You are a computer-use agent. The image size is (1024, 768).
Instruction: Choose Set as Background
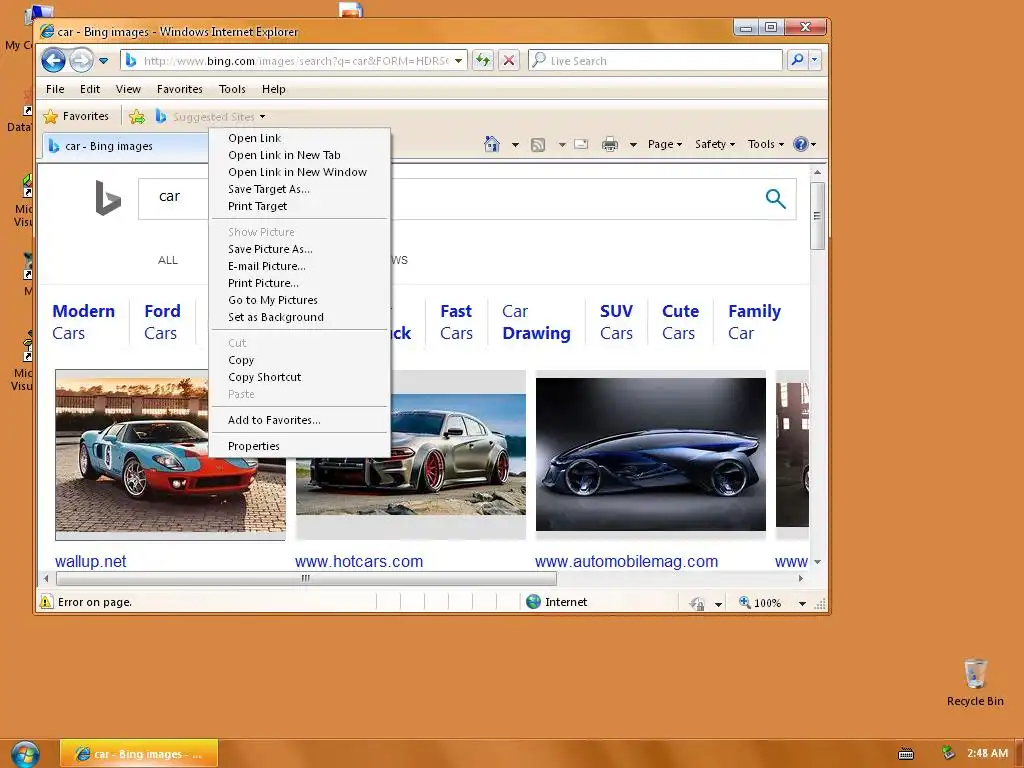click(299, 317)
